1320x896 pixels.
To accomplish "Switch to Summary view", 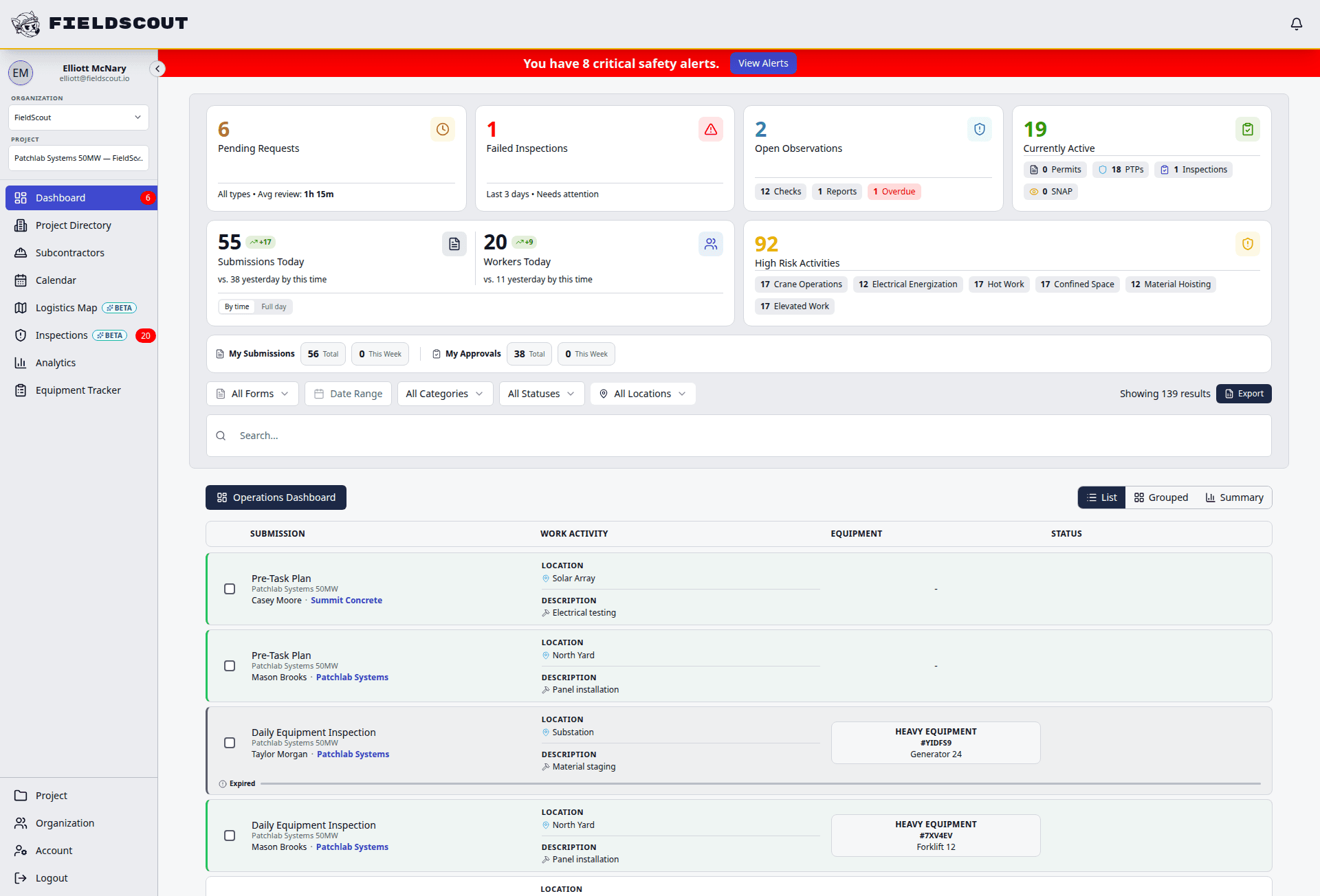I will coord(1234,497).
